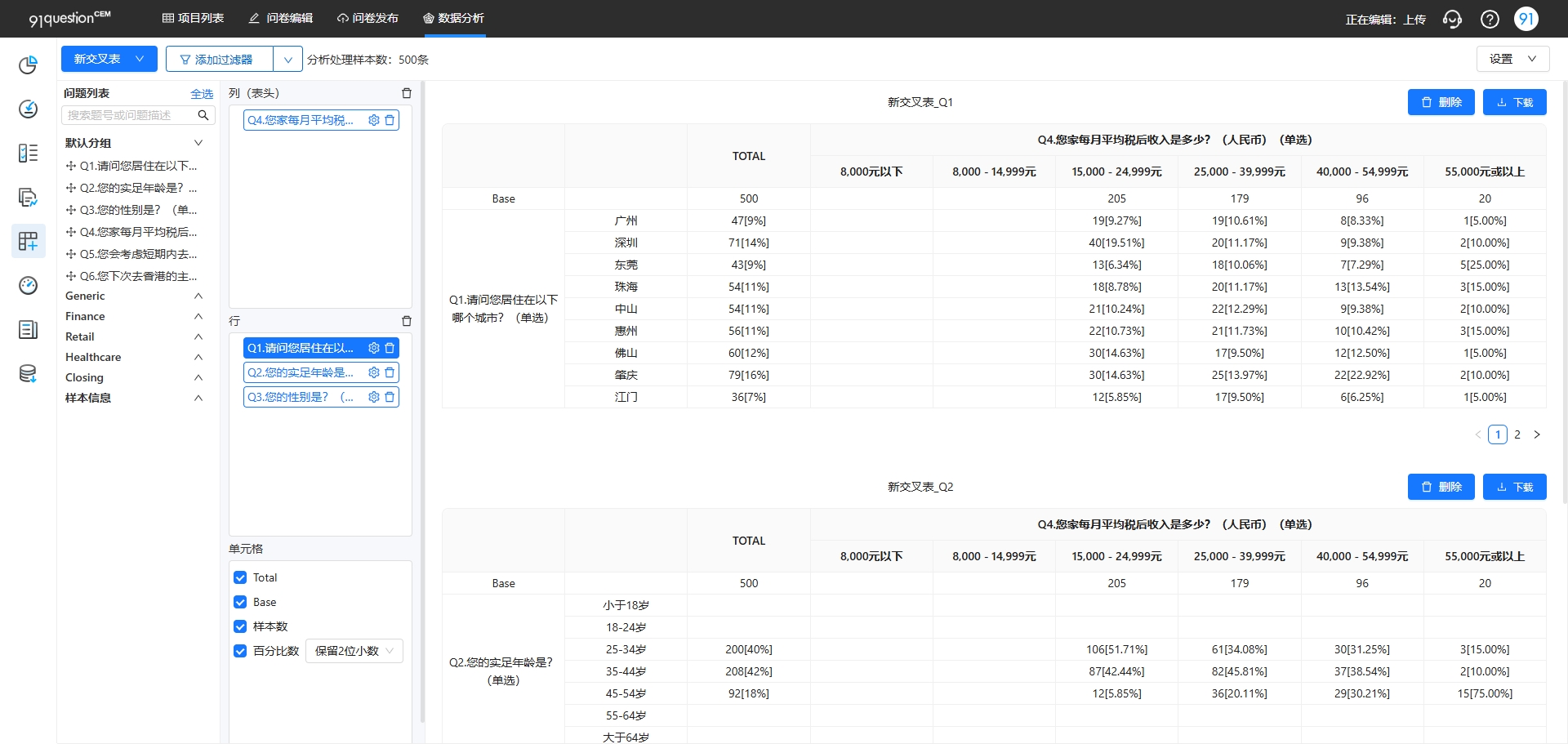The image size is (1568, 744).
Task: Go to 数据分析 tab
Action: (453, 18)
